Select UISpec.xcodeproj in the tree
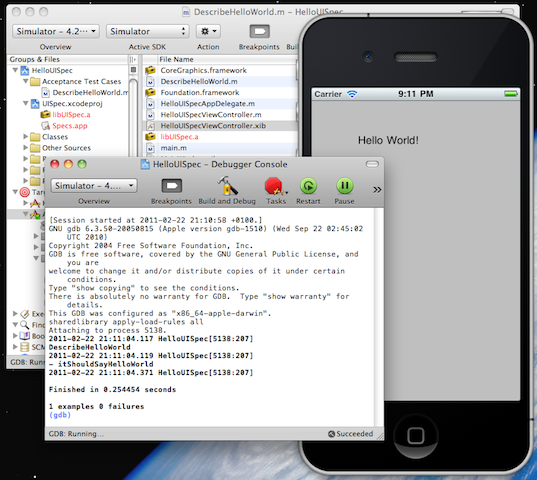The image size is (537, 480). [72, 103]
